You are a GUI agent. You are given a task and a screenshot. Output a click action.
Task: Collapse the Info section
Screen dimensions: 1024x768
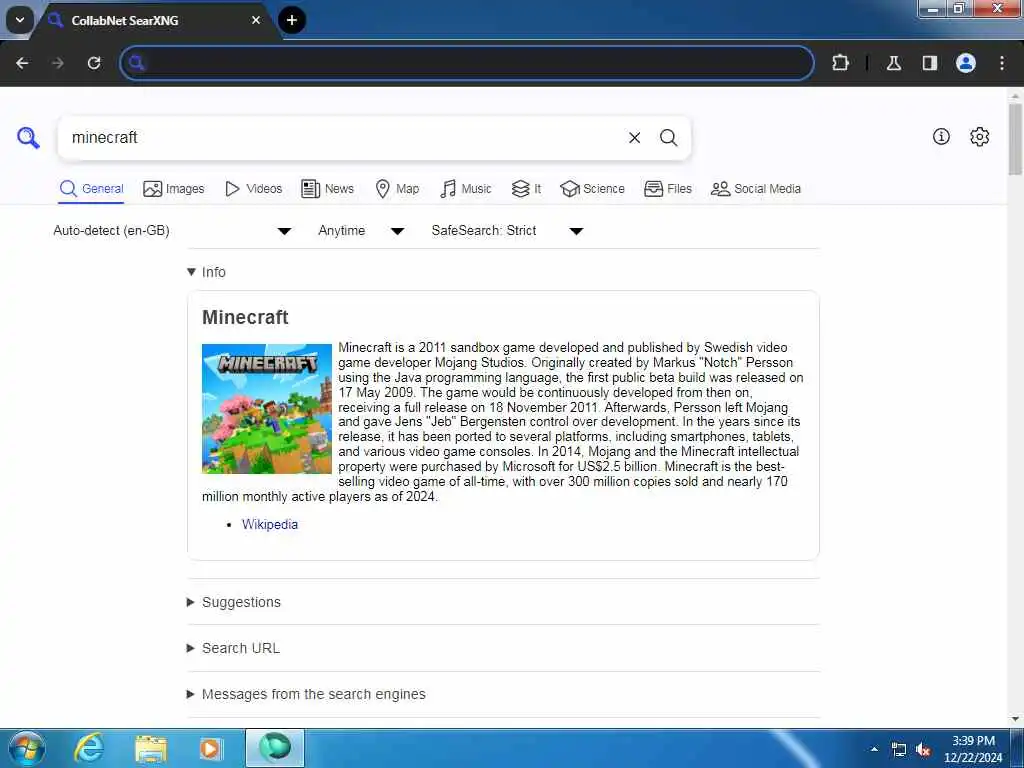(x=206, y=272)
